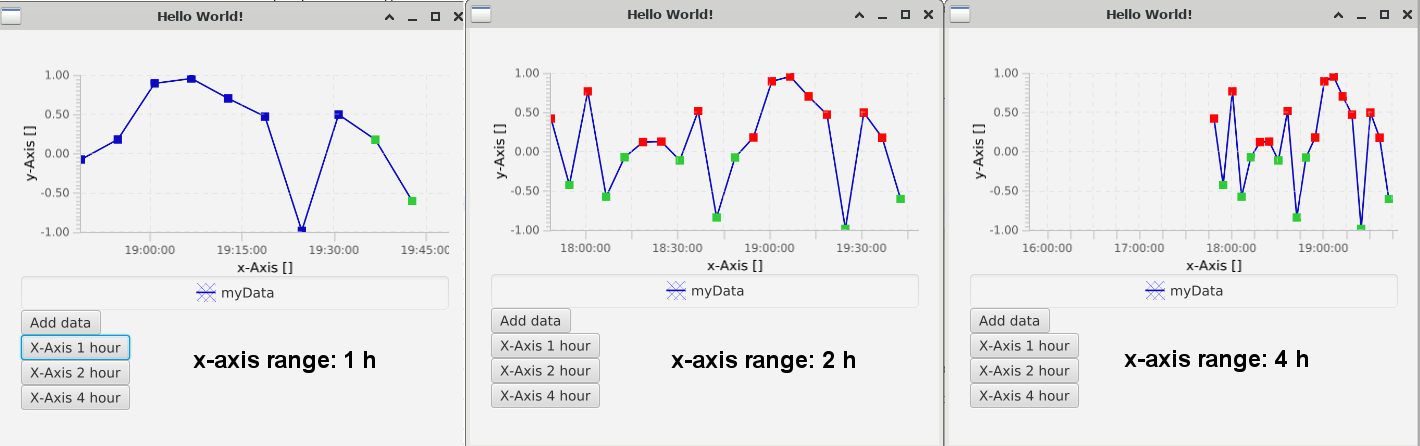
Task: Click the title bar text of the middle window
Action: coord(670,14)
